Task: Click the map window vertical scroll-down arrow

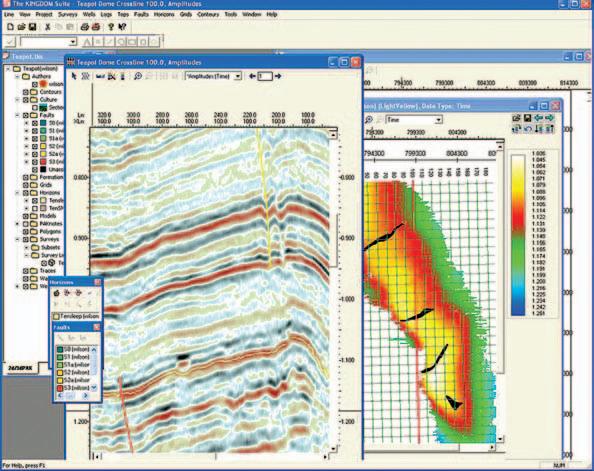Action: (x=500, y=439)
